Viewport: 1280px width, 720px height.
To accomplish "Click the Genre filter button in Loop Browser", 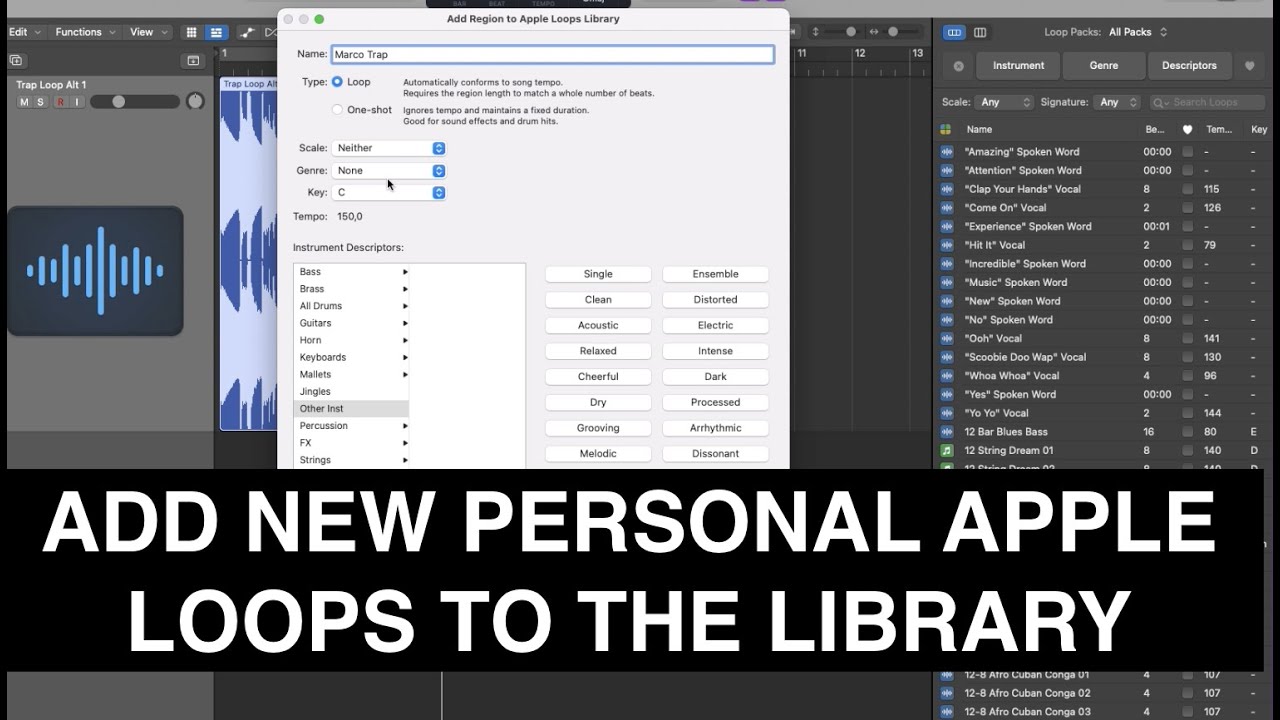I will tap(1104, 66).
